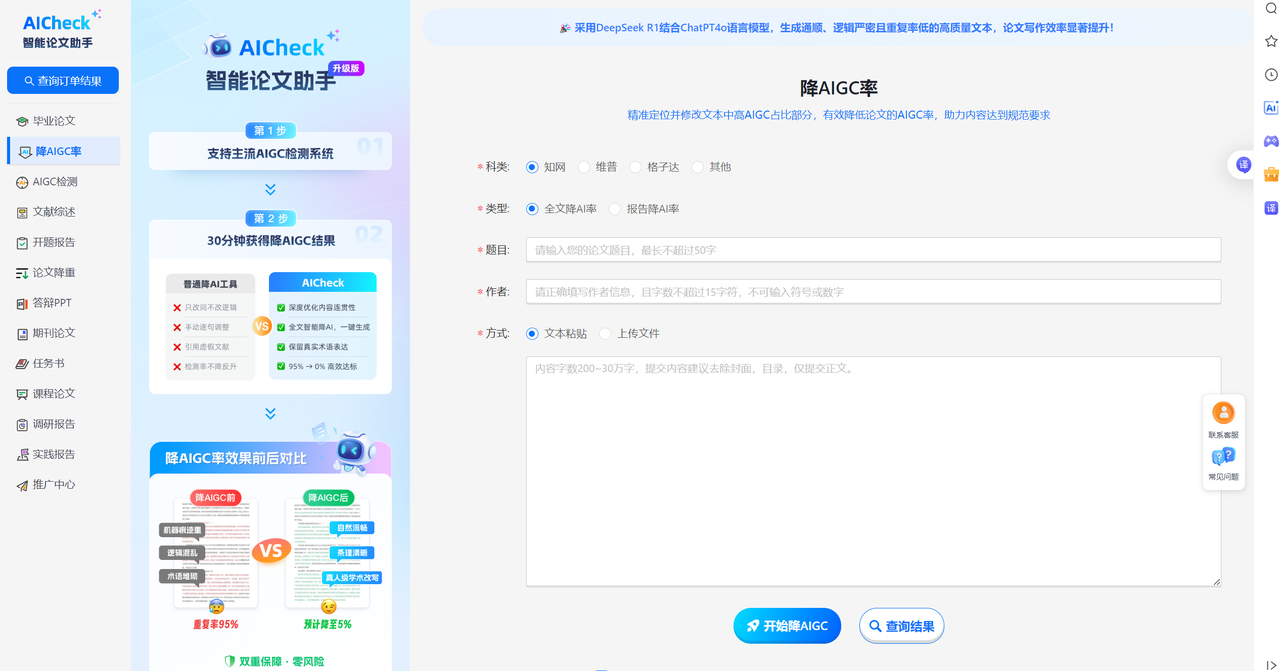Select 文本粘贴 input method

tap(532, 333)
